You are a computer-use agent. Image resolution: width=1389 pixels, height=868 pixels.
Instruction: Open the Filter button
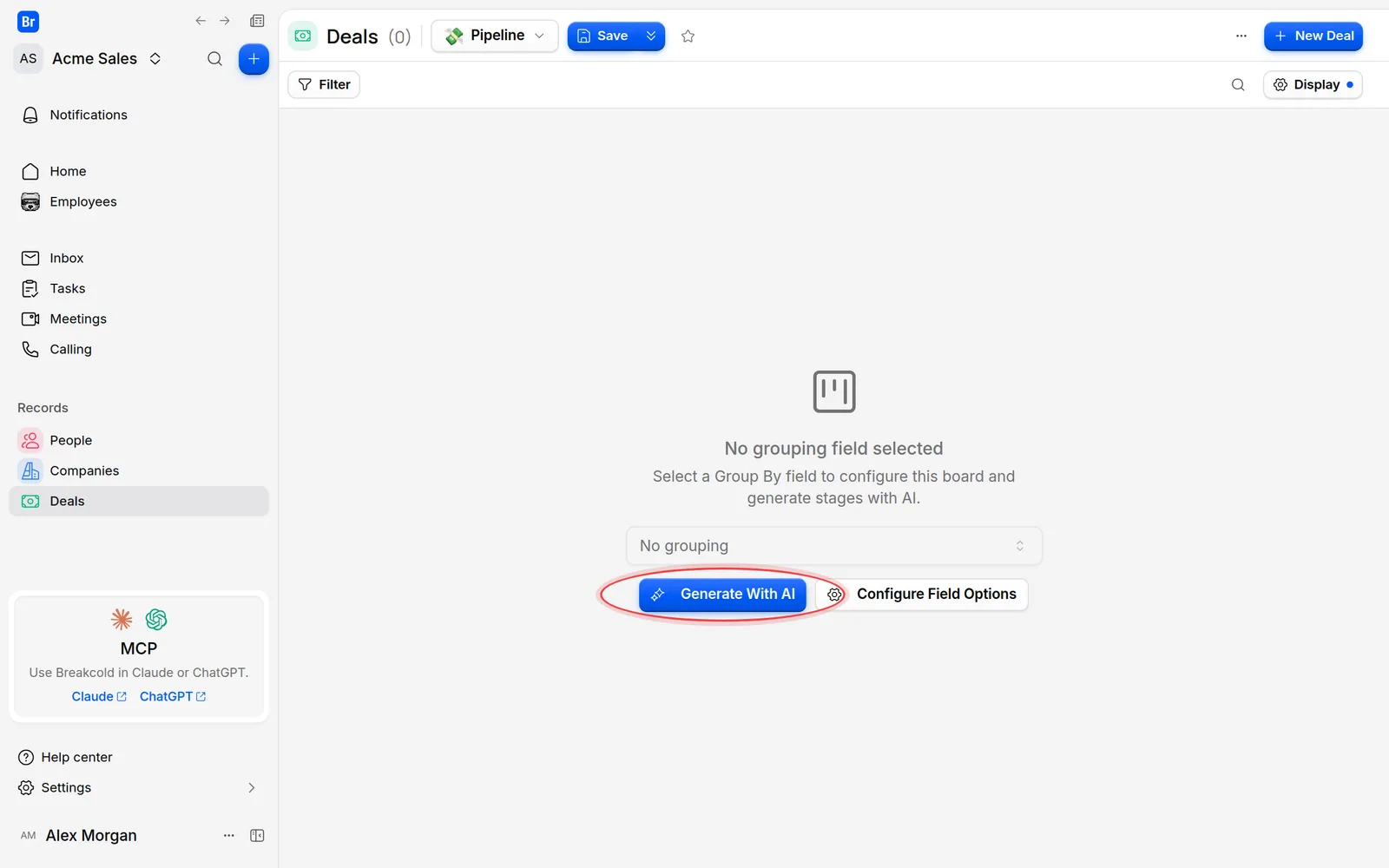click(x=324, y=84)
